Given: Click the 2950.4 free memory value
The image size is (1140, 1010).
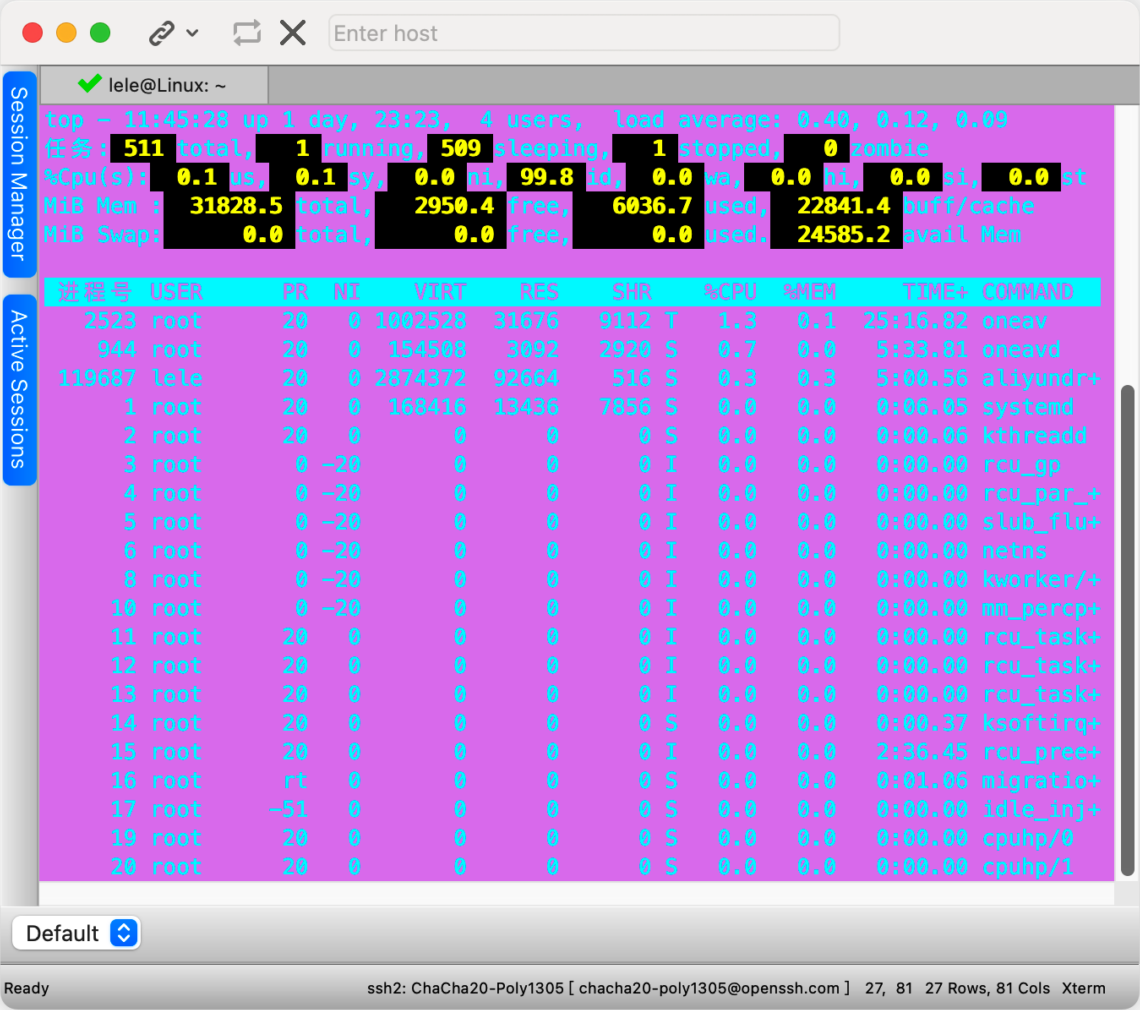Looking at the screenshot, I should 454,206.
